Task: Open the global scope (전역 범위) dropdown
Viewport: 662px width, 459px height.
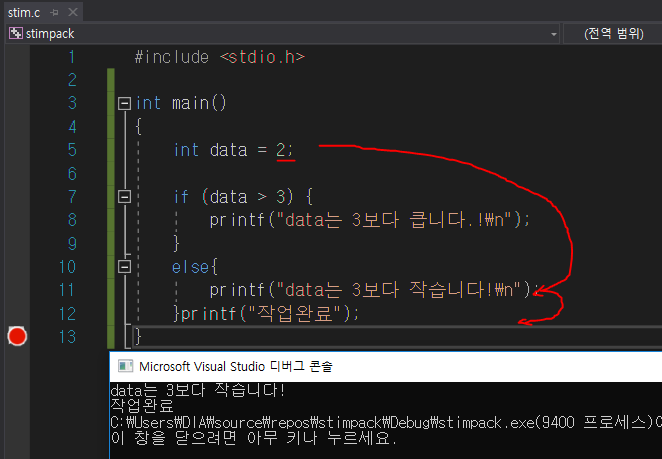Action: pyautogui.click(x=613, y=34)
